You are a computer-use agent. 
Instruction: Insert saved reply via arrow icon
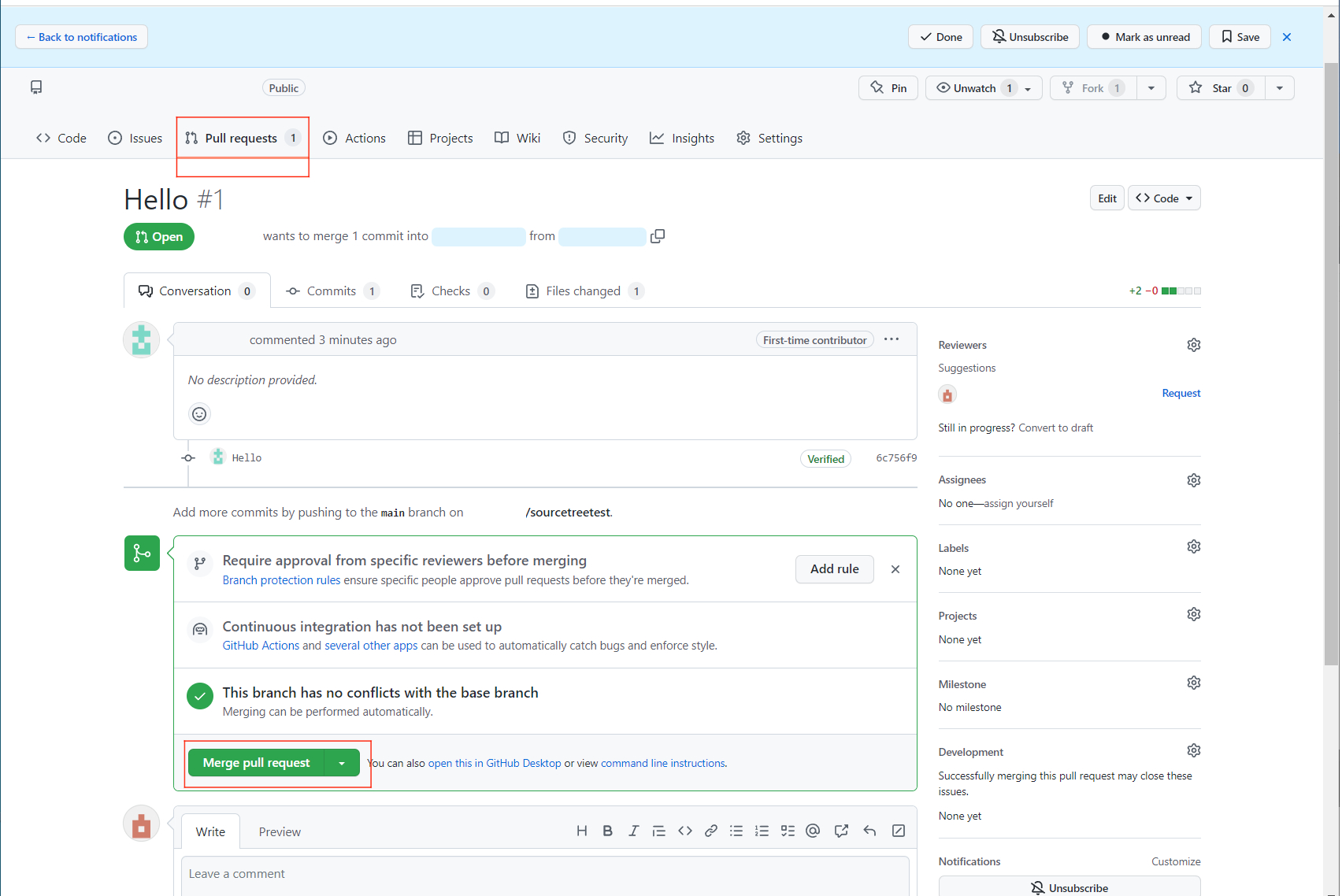click(x=869, y=831)
